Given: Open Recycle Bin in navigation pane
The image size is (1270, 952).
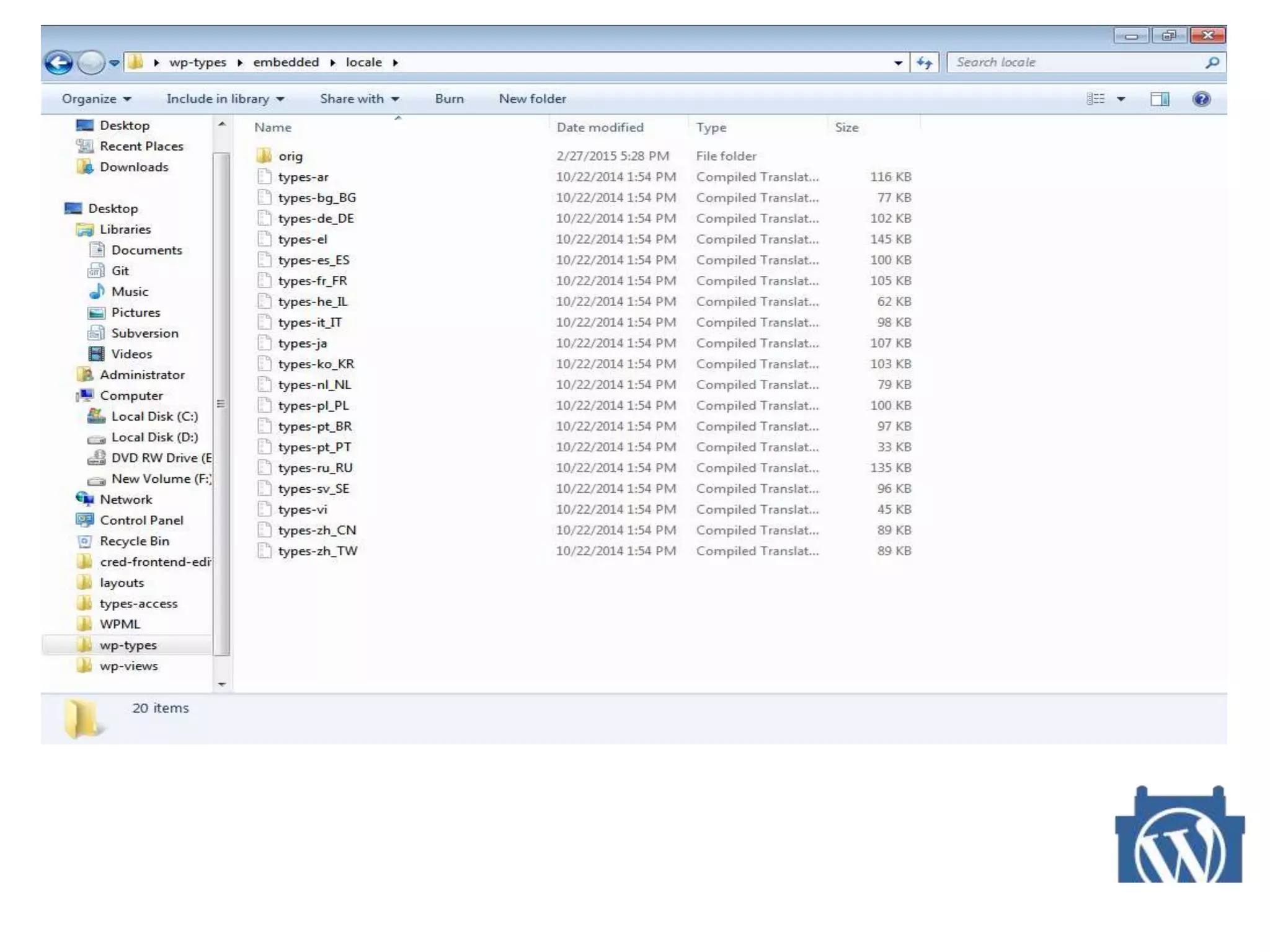Looking at the screenshot, I should 134,541.
